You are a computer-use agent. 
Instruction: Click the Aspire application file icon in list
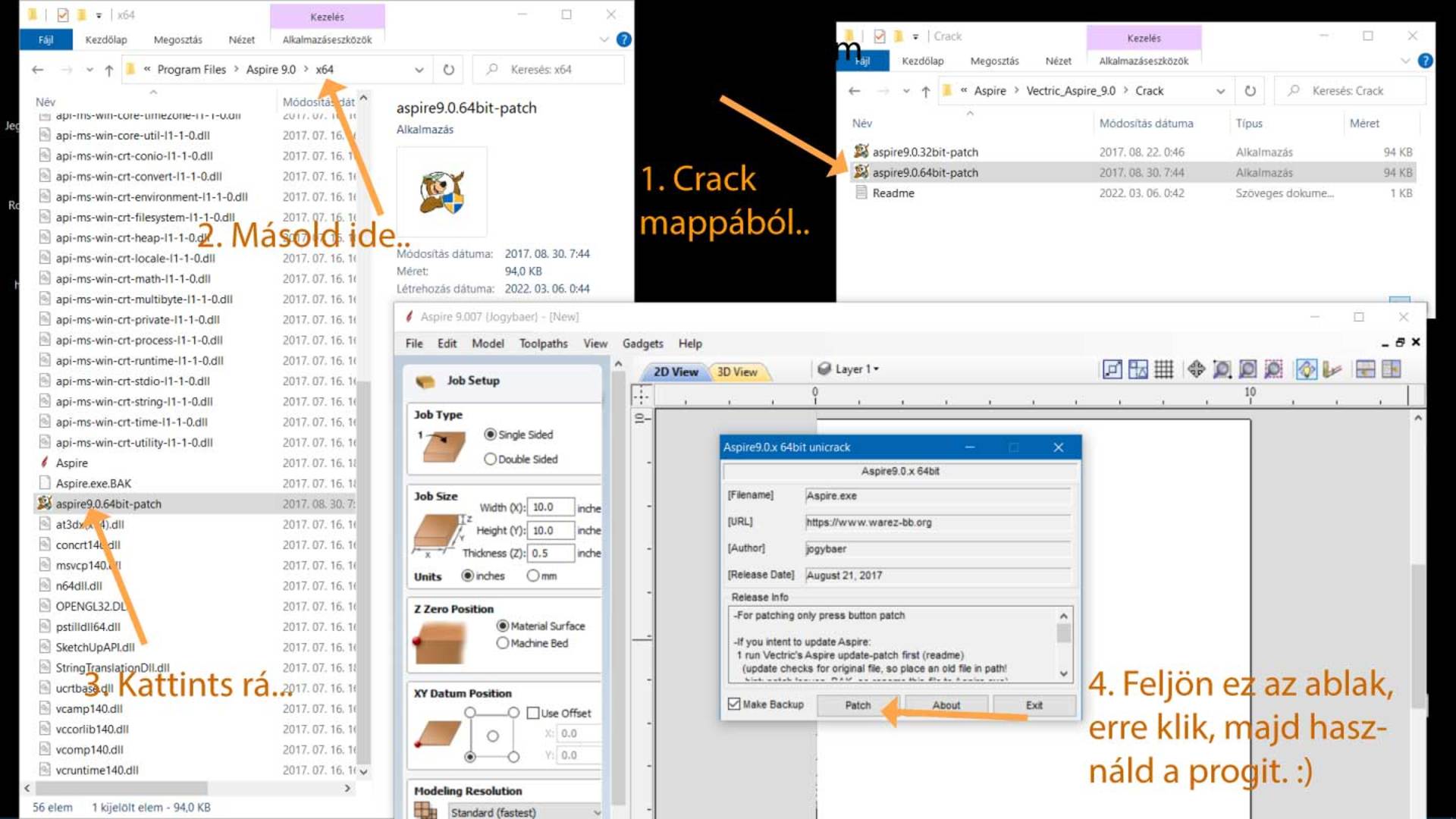click(44, 462)
